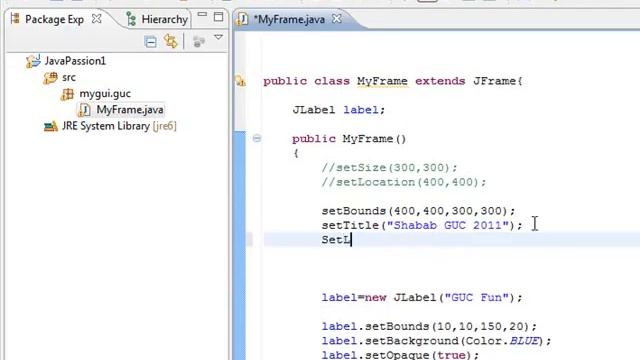Select JRE System Library [jre6]
This screenshot has height=360, width=640.
(119, 126)
